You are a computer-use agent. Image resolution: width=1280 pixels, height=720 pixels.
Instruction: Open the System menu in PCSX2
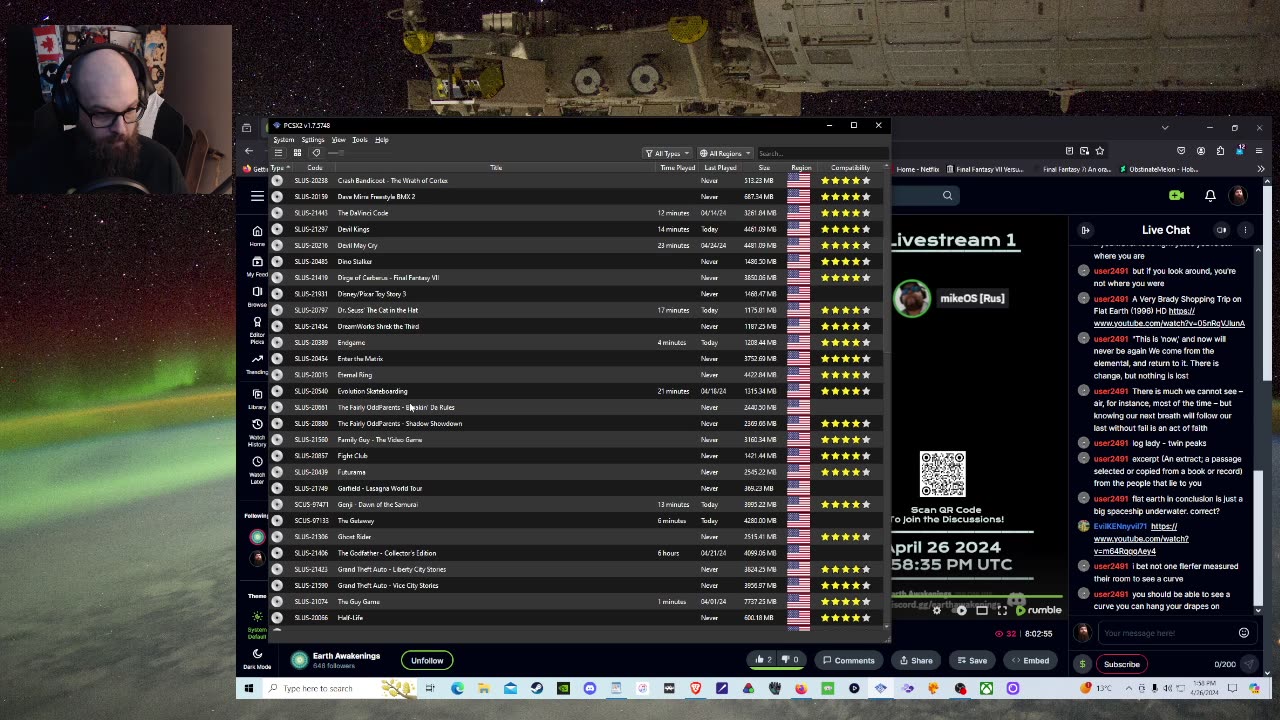[x=284, y=140]
